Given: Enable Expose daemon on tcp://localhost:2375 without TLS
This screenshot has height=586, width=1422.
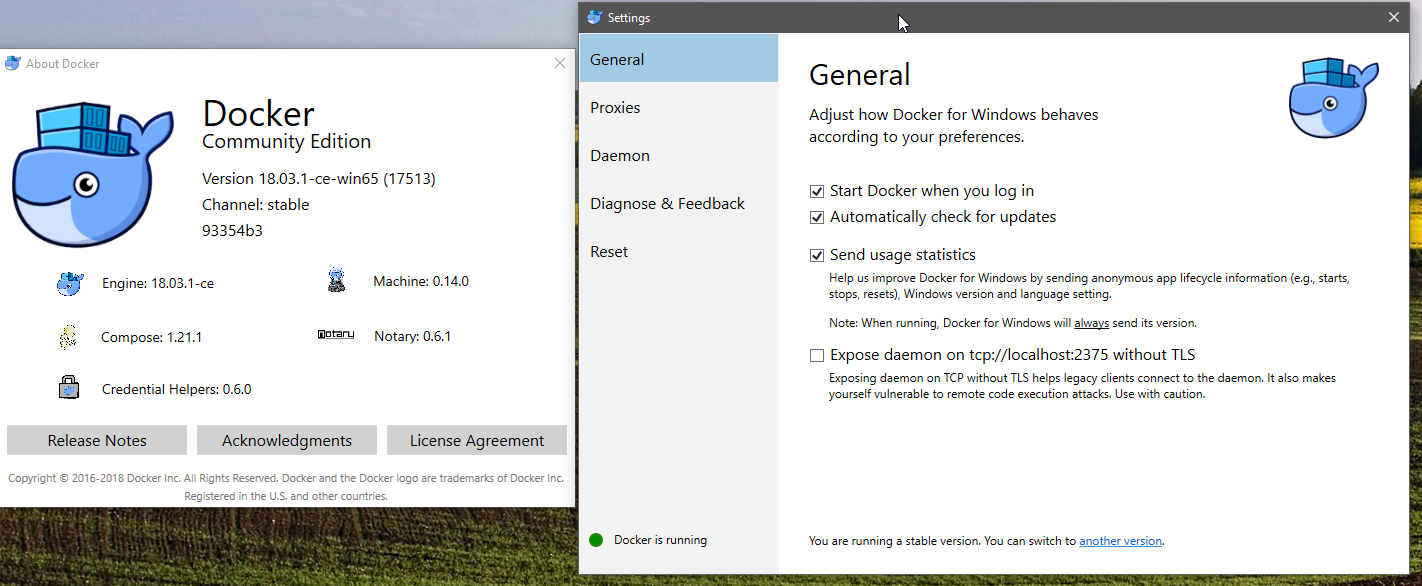Looking at the screenshot, I should (817, 355).
